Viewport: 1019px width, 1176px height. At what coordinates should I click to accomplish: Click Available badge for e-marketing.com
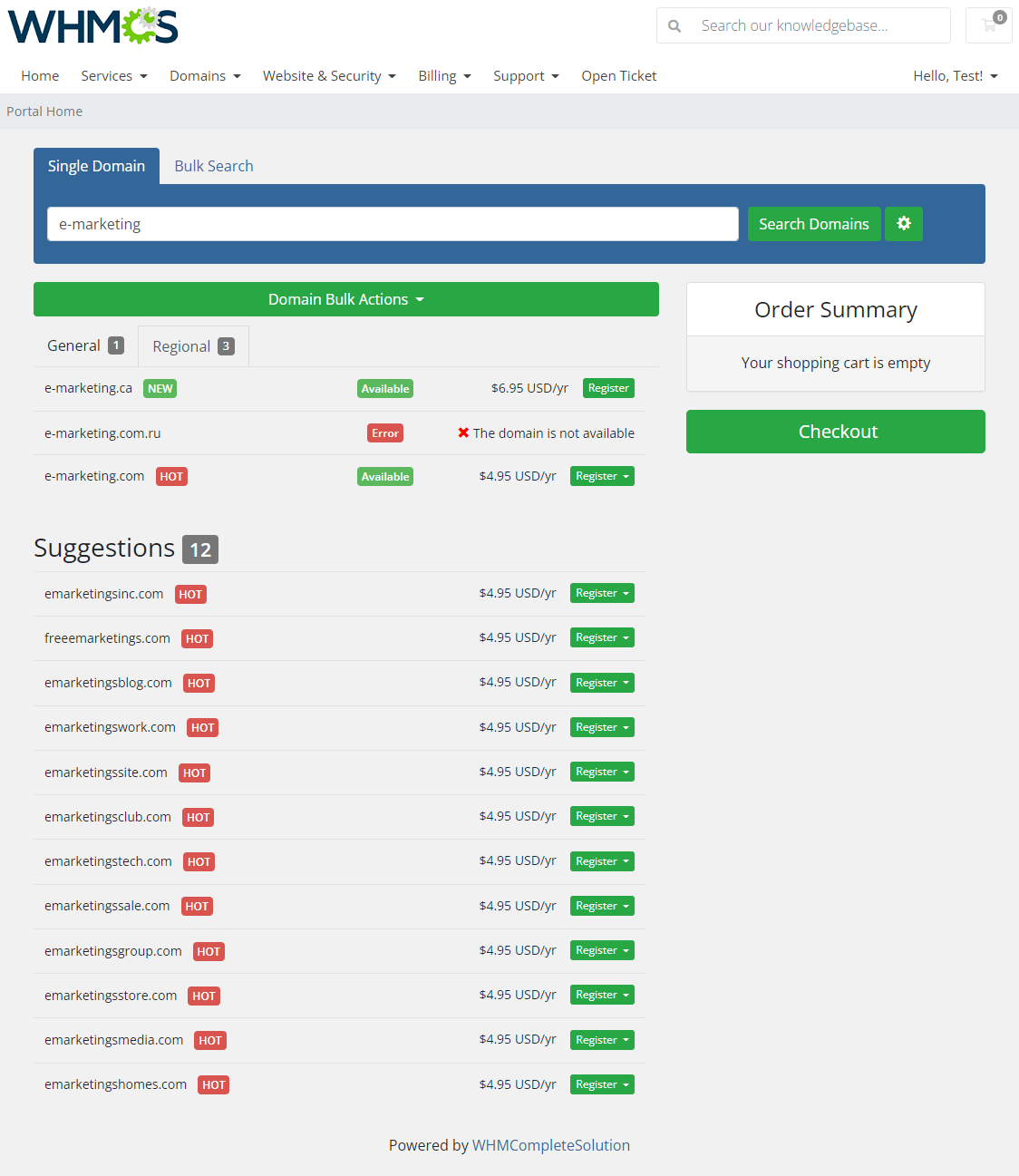click(385, 477)
